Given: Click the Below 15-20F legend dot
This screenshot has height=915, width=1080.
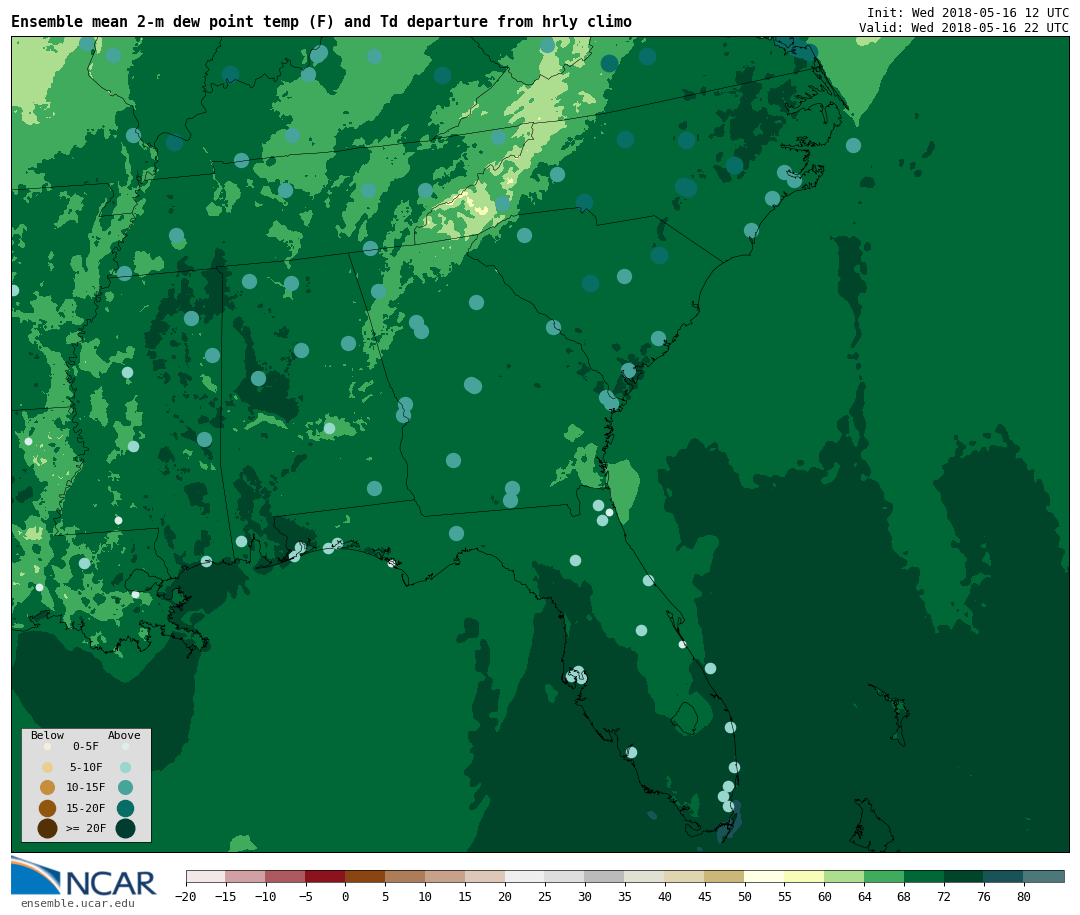Looking at the screenshot, I should pos(48,808).
